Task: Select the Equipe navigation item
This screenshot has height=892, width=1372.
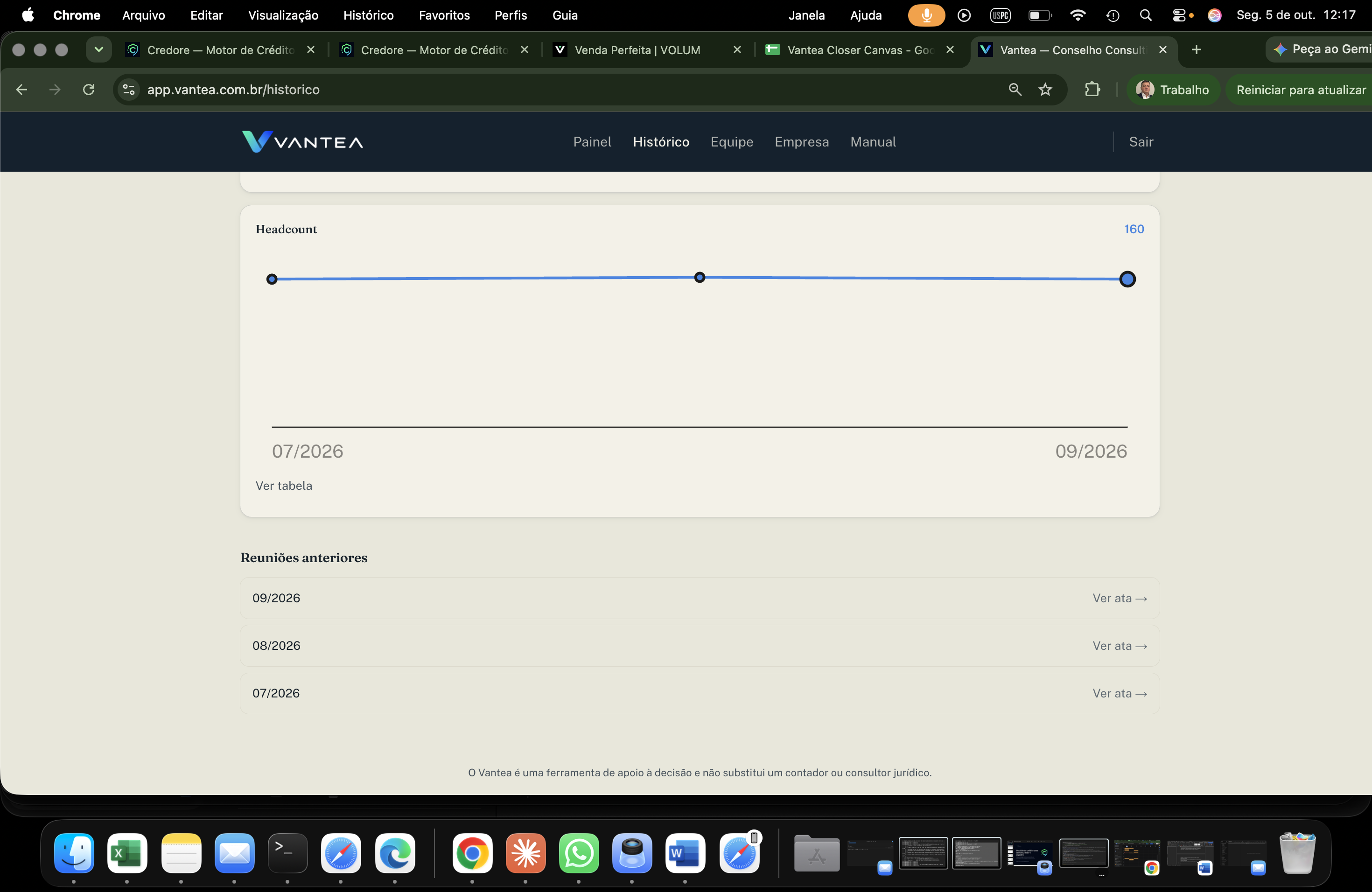Action: [x=732, y=142]
